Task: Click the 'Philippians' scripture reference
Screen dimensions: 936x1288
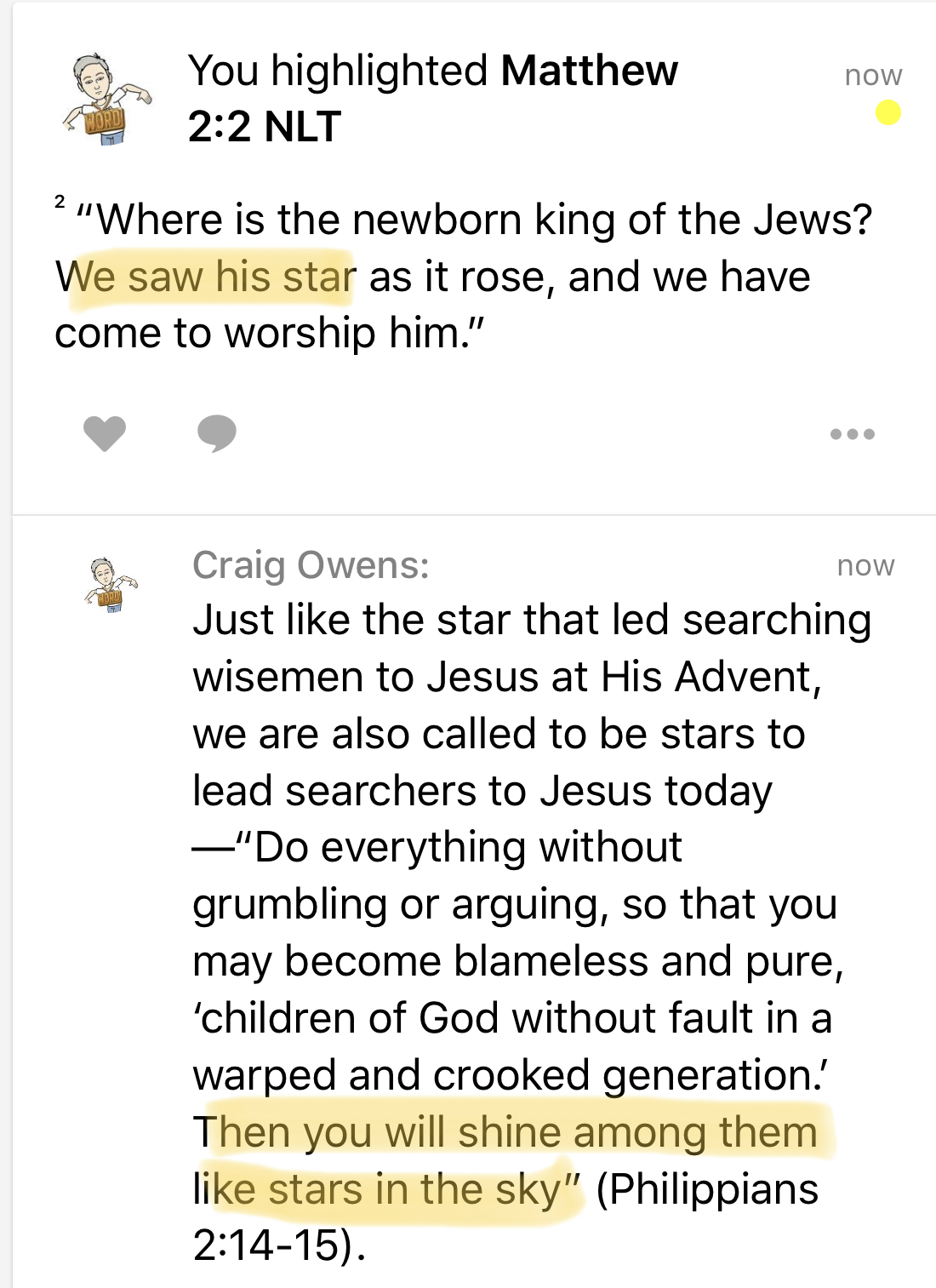Action: click(707, 1189)
